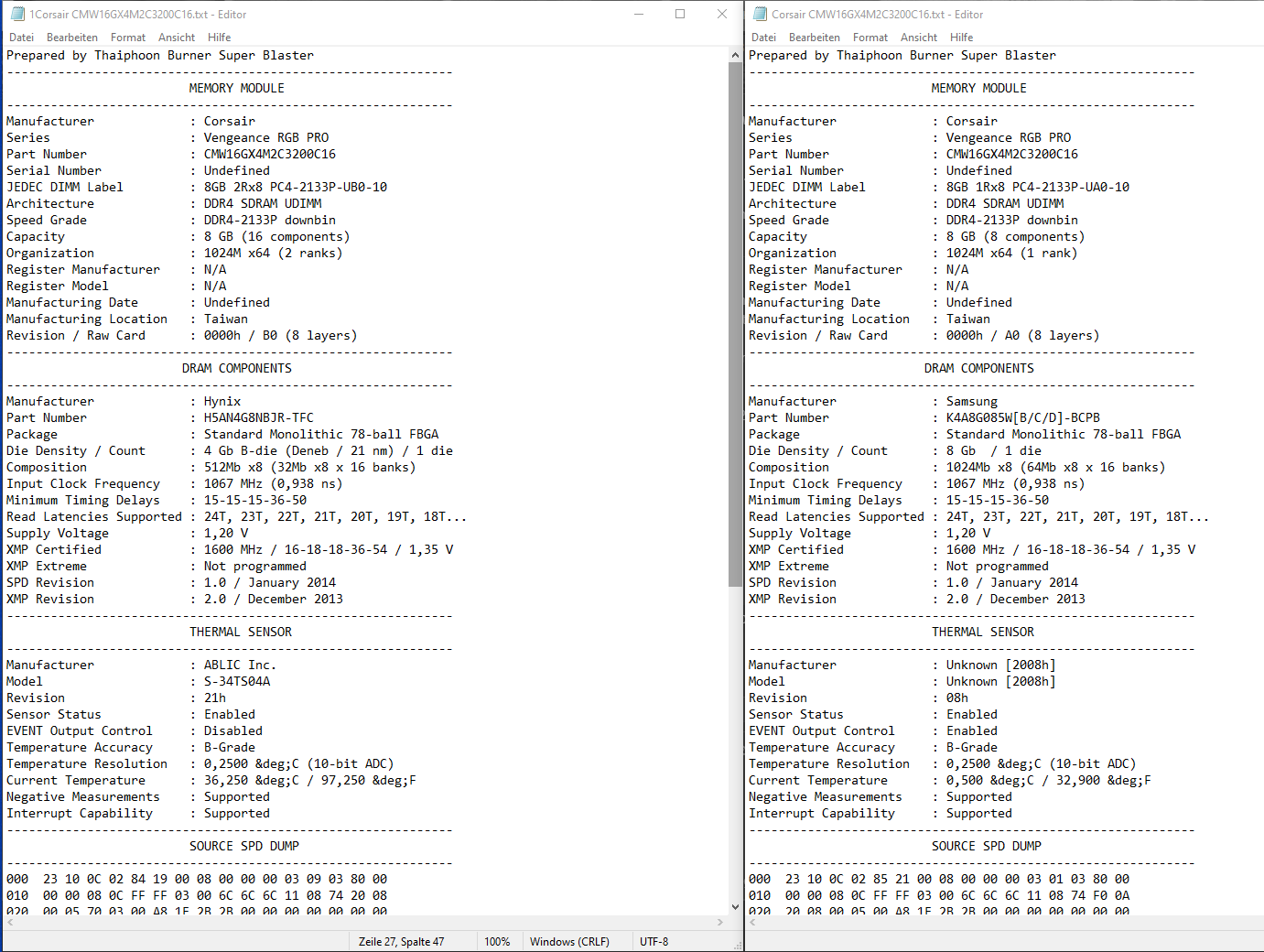This screenshot has height=952, width=1264.
Task: Click the vertical scrollbar thumb in left window
Action: [735, 325]
